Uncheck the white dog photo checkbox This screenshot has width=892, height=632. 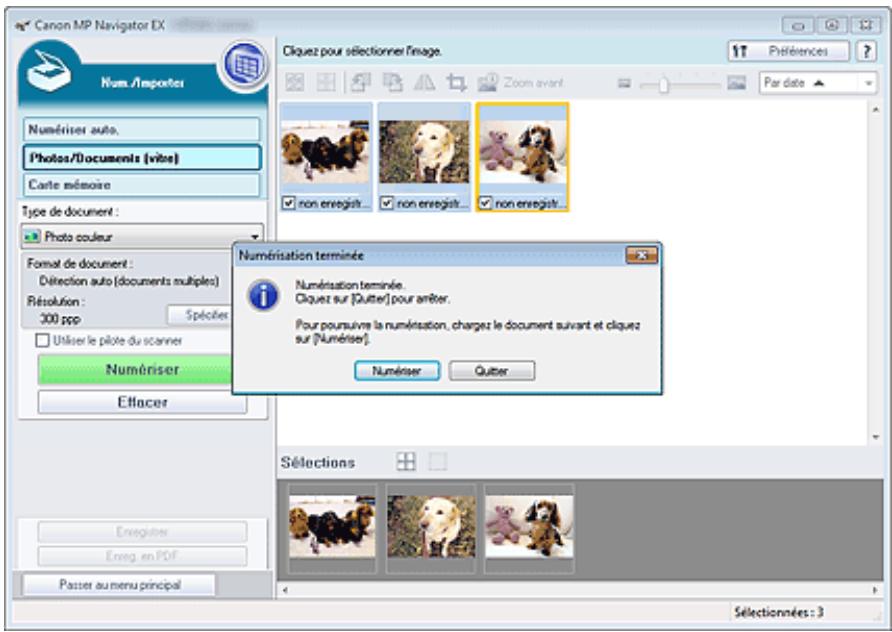[387, 203]
